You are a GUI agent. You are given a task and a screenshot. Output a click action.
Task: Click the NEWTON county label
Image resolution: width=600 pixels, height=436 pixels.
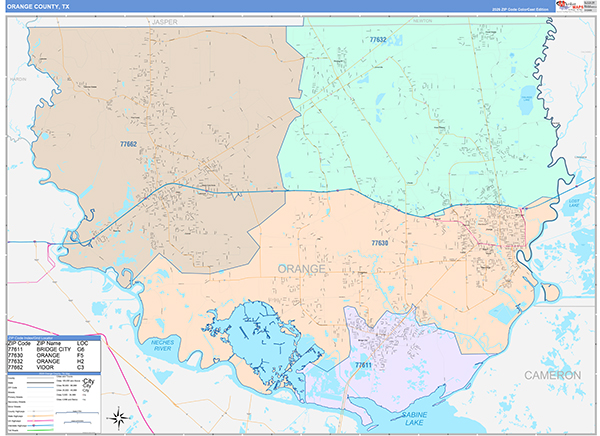coord(423,21)
